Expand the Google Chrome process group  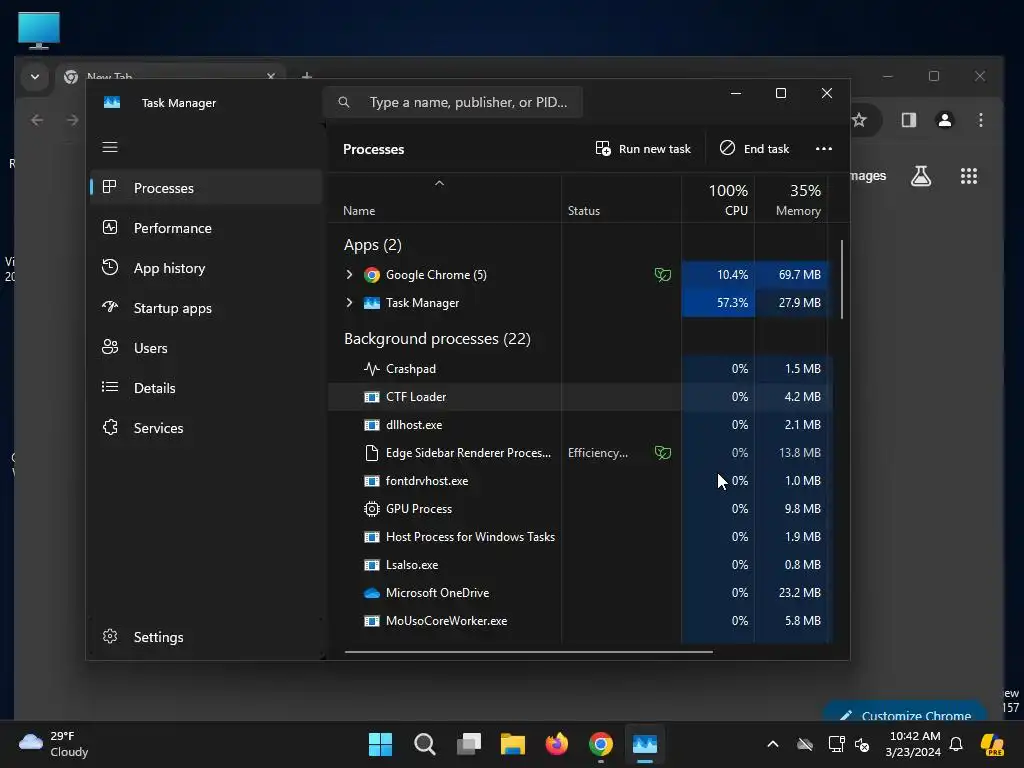coord(349,274)
